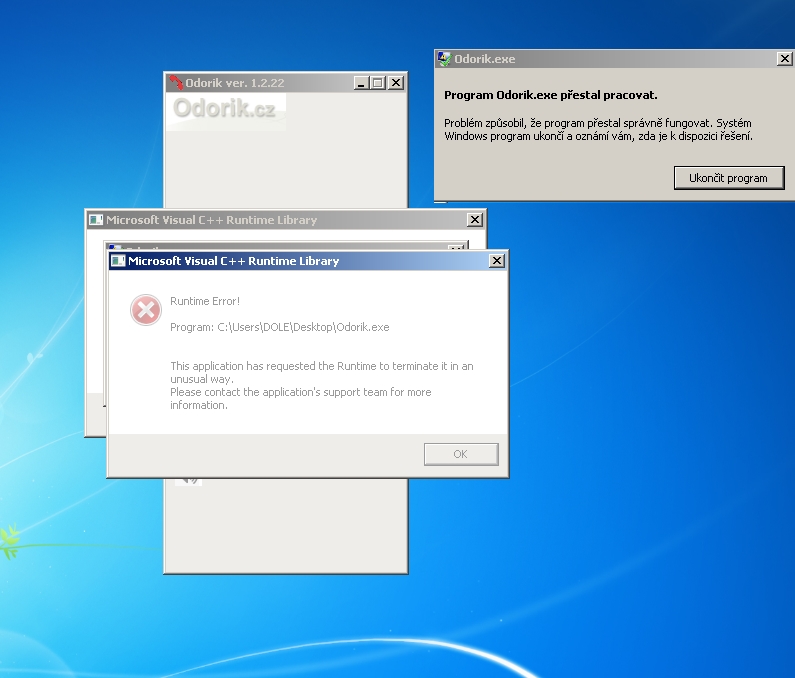Close the Odorik.exe crash dialog
The image size is (795, 678).
784,59
